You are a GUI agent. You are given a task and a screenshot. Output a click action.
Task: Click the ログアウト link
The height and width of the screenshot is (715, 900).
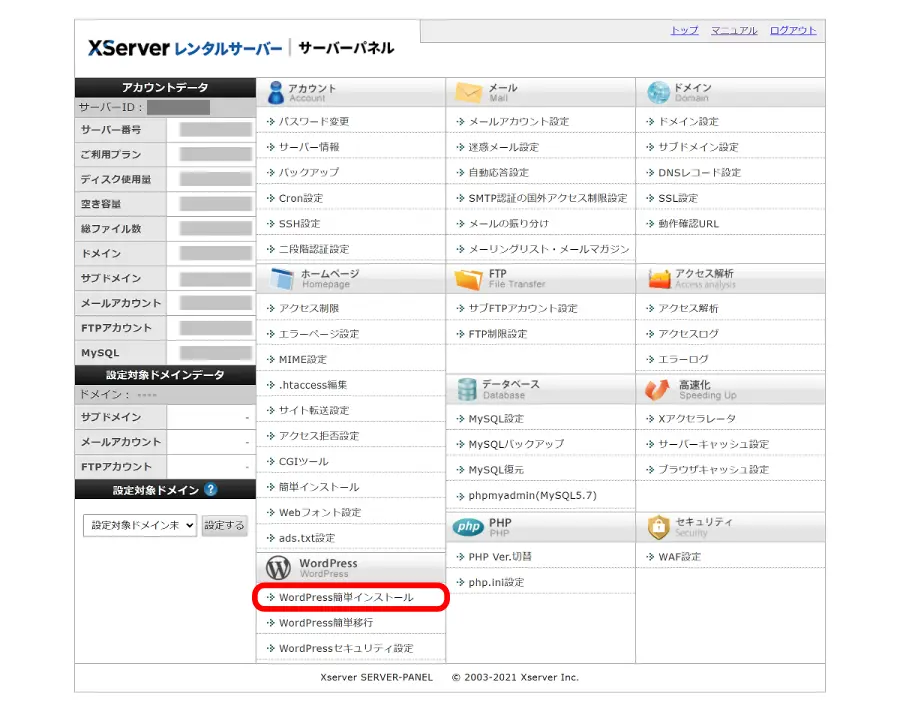tap(793, 31)
